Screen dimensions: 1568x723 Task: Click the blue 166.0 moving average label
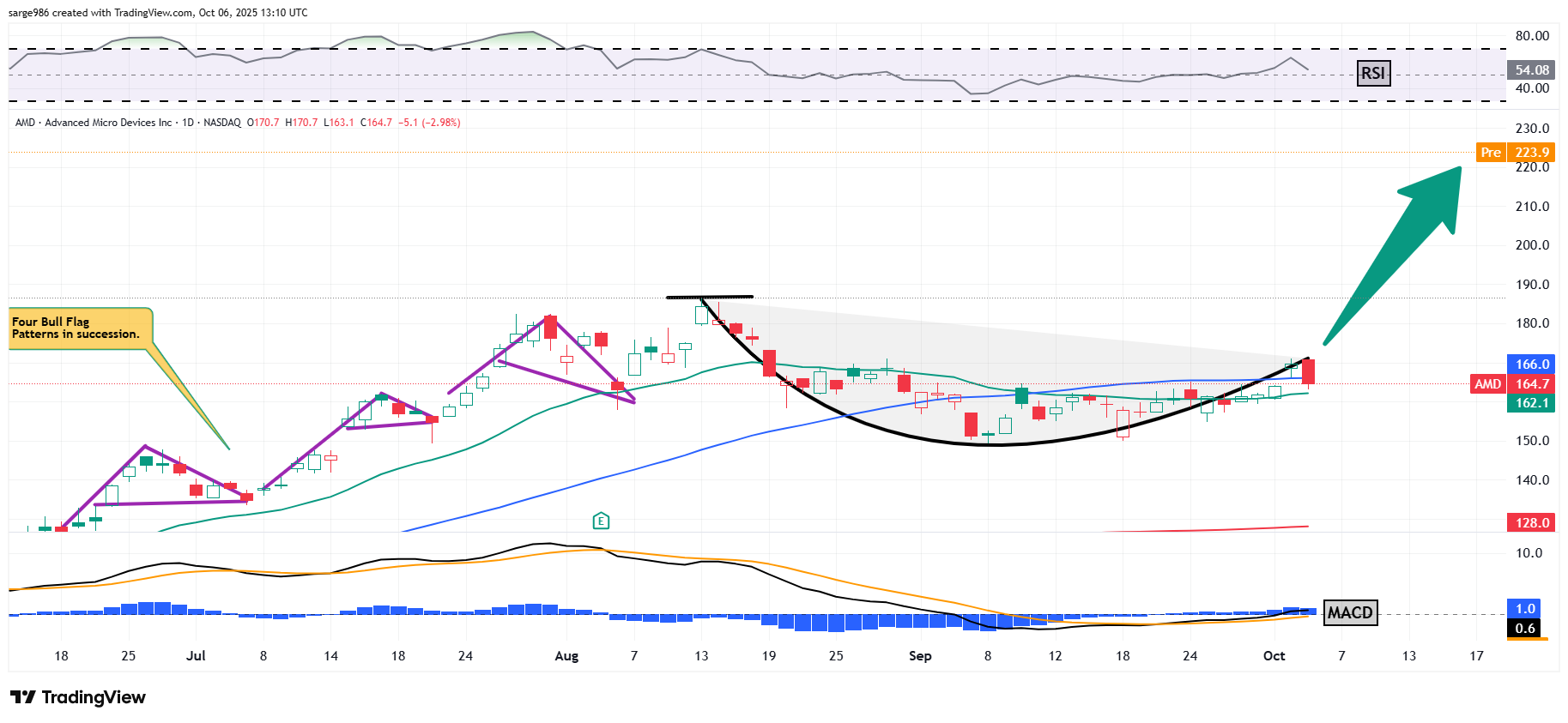(x=1531, y=365)
